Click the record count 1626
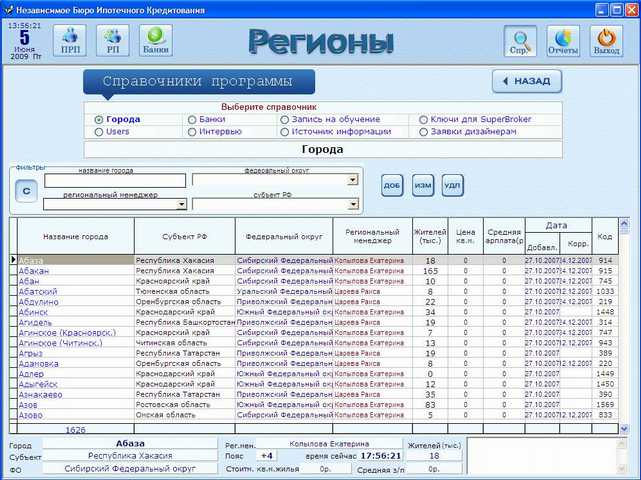The image size is (641, 480). click(76, 430)
